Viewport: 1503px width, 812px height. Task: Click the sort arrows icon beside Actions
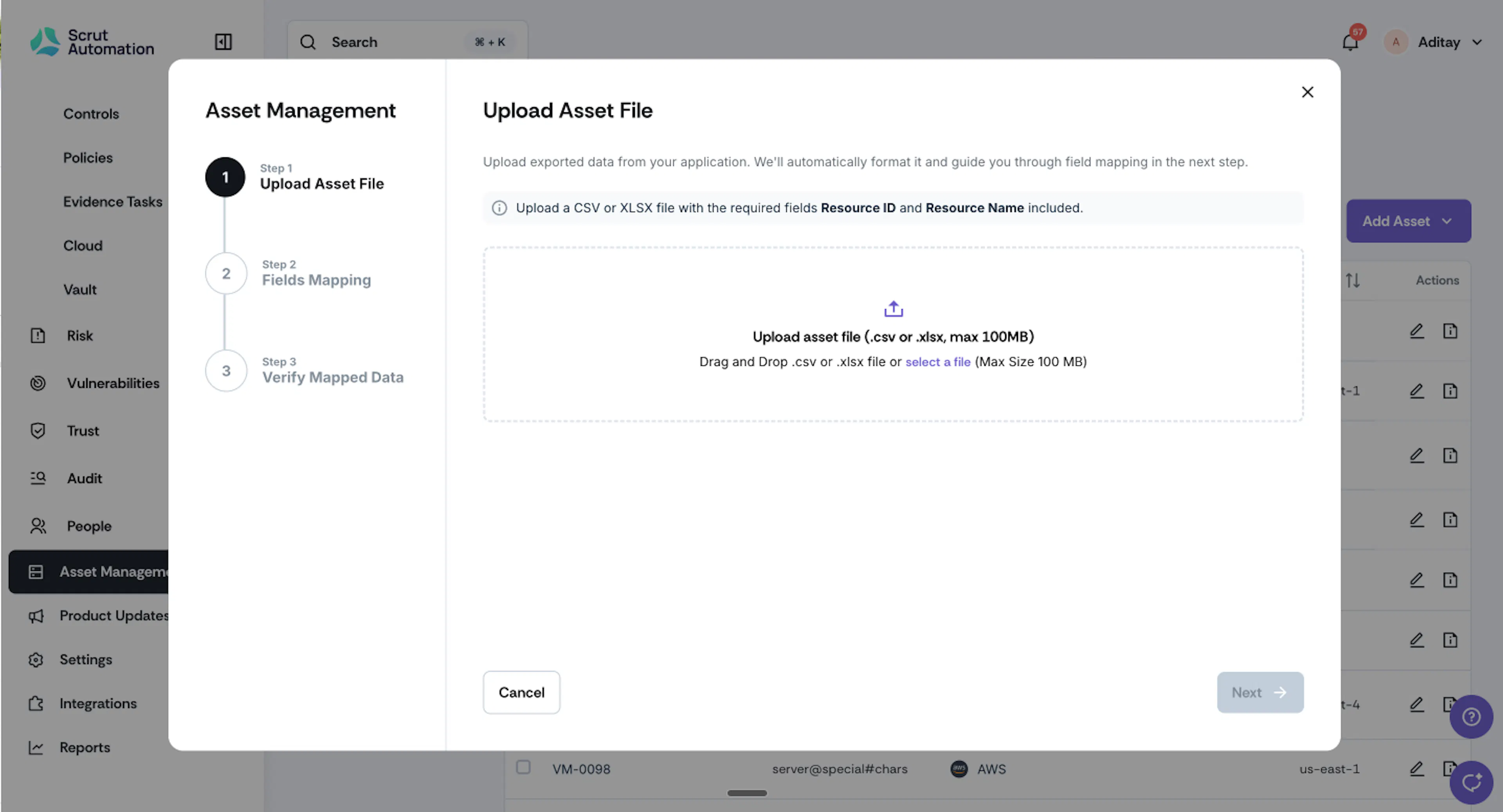pyautogui.click(x=1352, y=281)
